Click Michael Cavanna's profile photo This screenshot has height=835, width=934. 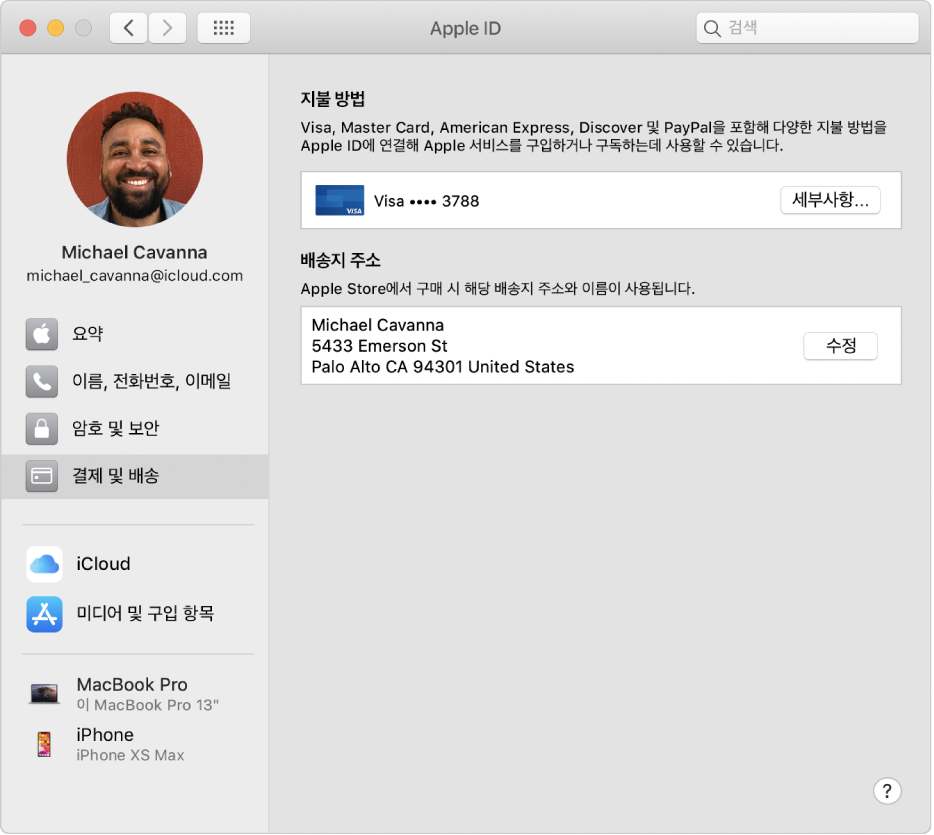pyautogui.click(x=135, y=159)
